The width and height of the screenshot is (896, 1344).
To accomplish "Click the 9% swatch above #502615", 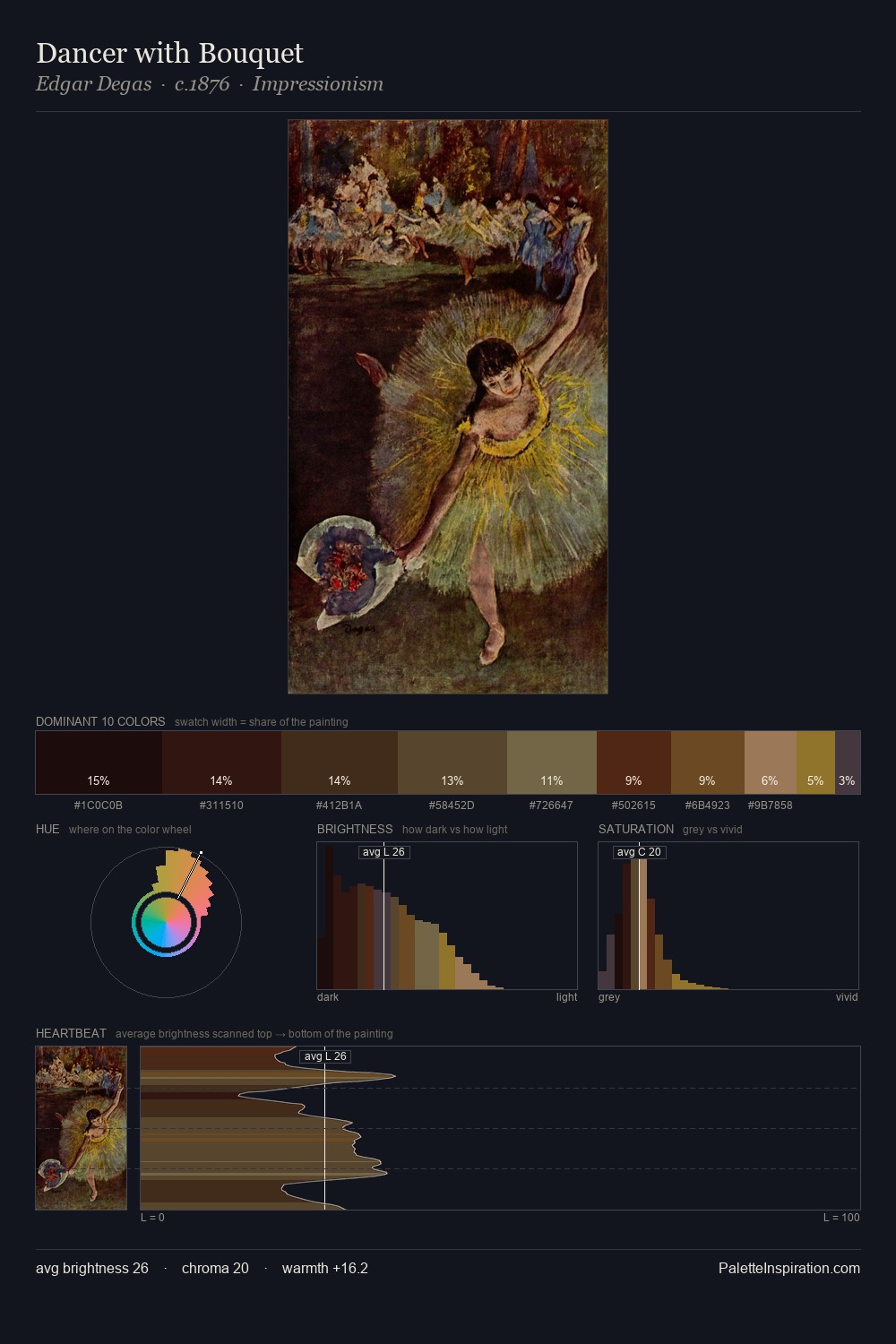I will tap(633, 762).
